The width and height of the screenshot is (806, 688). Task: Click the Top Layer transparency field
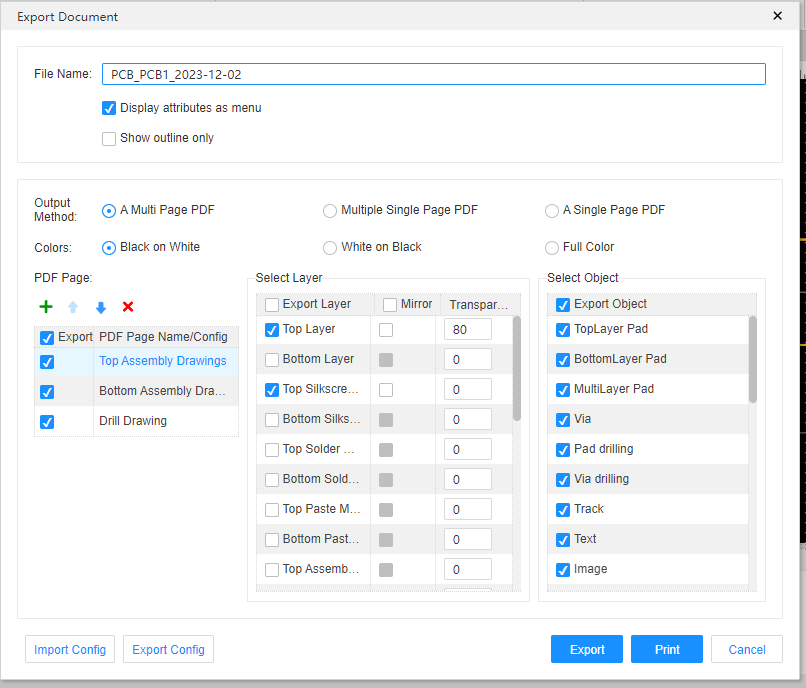(468, 330)
